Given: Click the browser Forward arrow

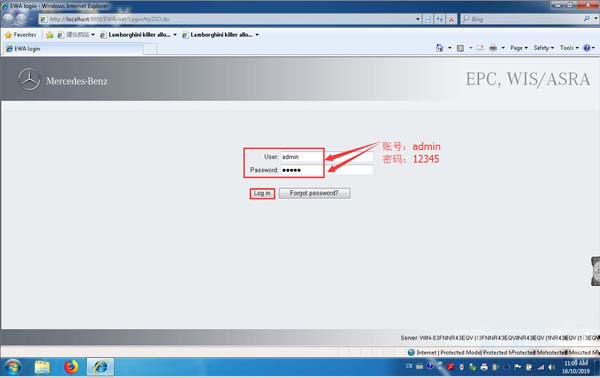Looking at the screenshot, I should tap(22, 19).
